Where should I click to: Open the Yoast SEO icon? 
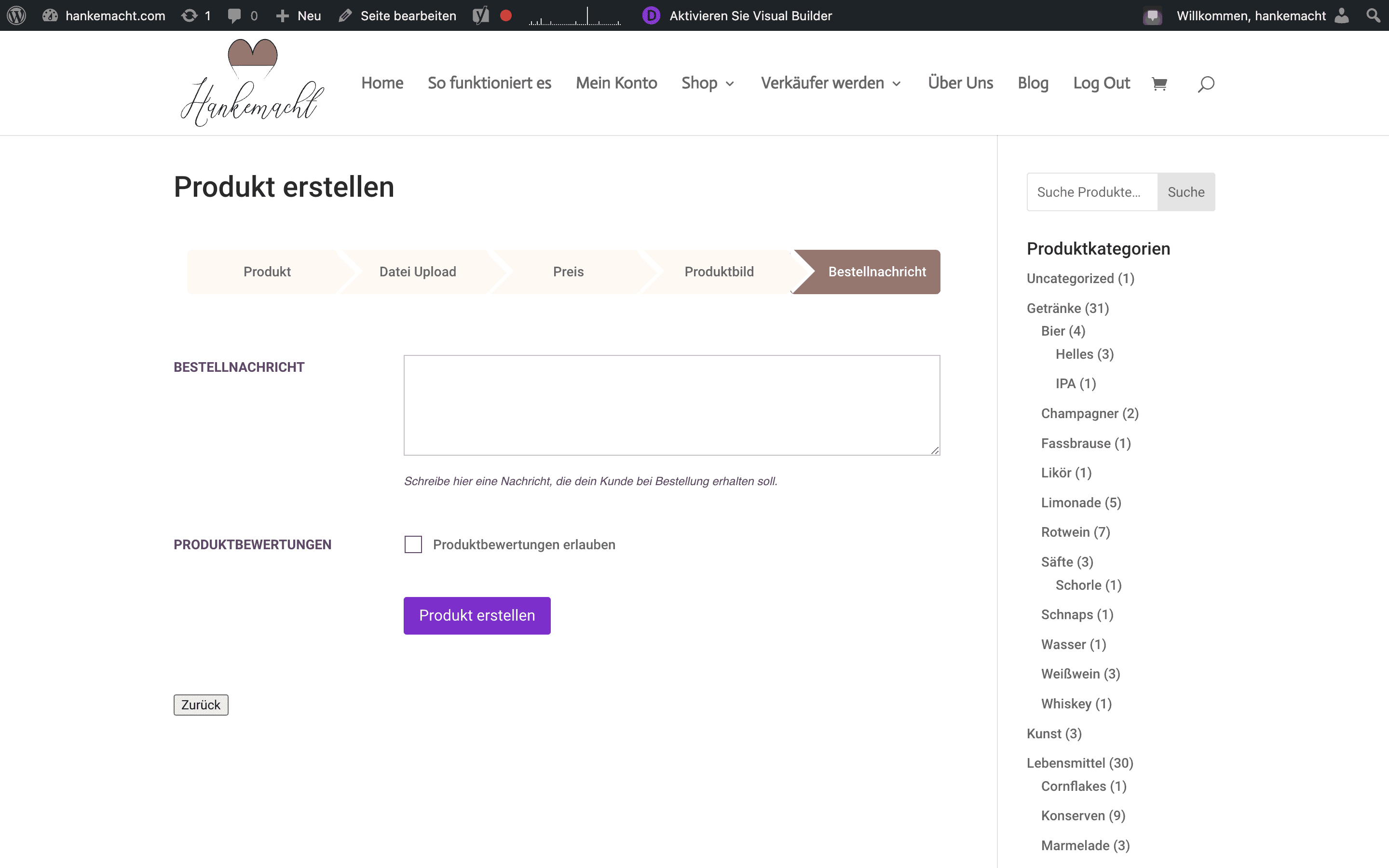point(481,15)
